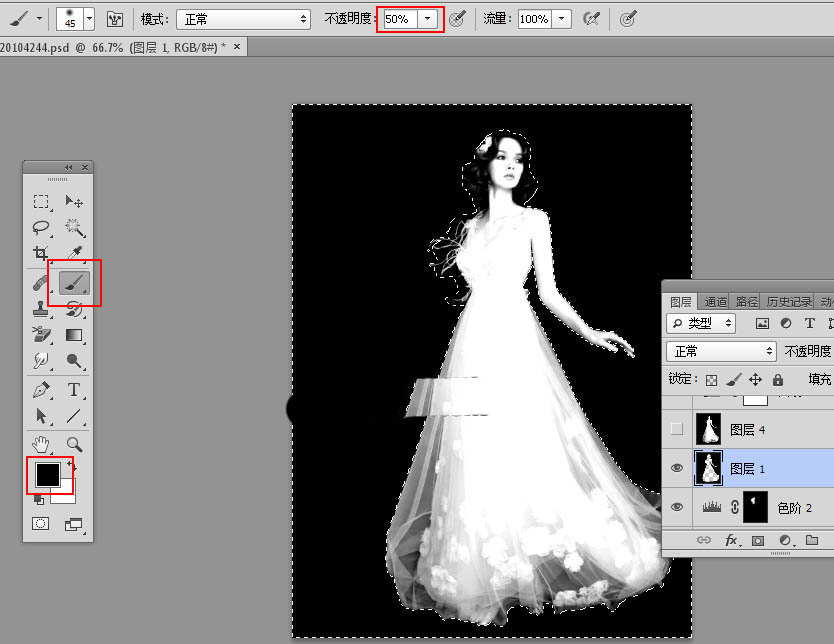Image resolution: width=834 pixels, height=644 pixels.
Task: Hide the 图层 1 layer
Action: click(677, 468)
